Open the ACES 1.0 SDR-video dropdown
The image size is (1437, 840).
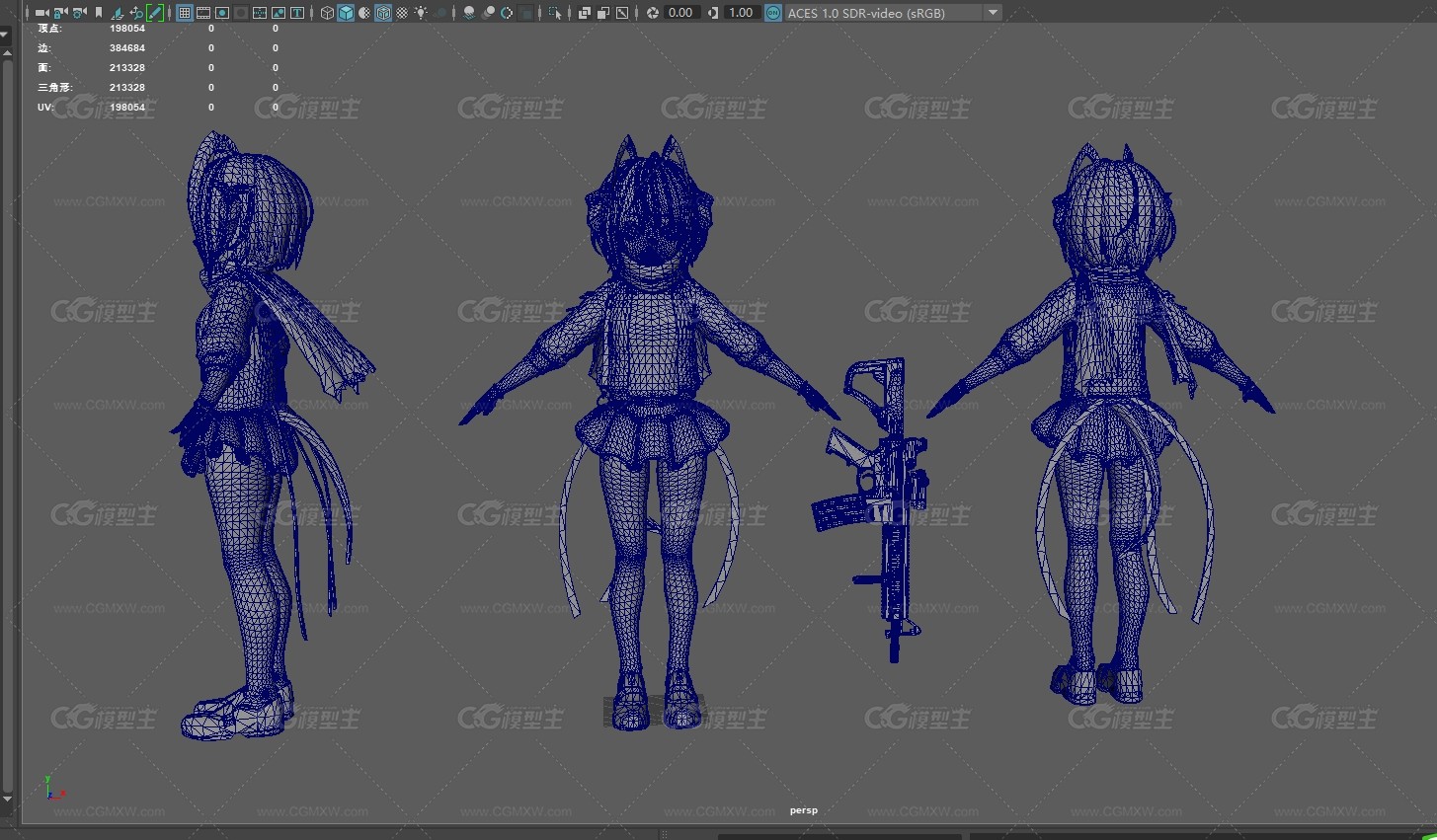point(894,13)
